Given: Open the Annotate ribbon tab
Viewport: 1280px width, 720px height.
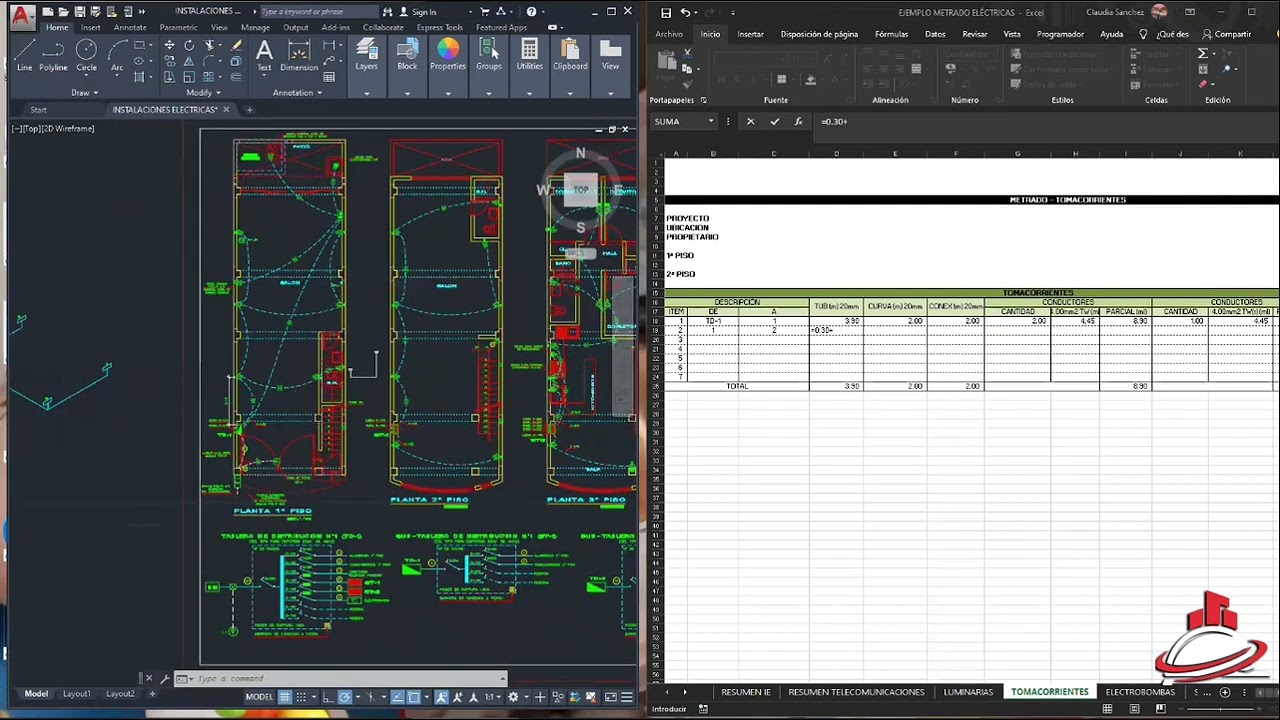Looking at the screenshot, I should point(130,27).
